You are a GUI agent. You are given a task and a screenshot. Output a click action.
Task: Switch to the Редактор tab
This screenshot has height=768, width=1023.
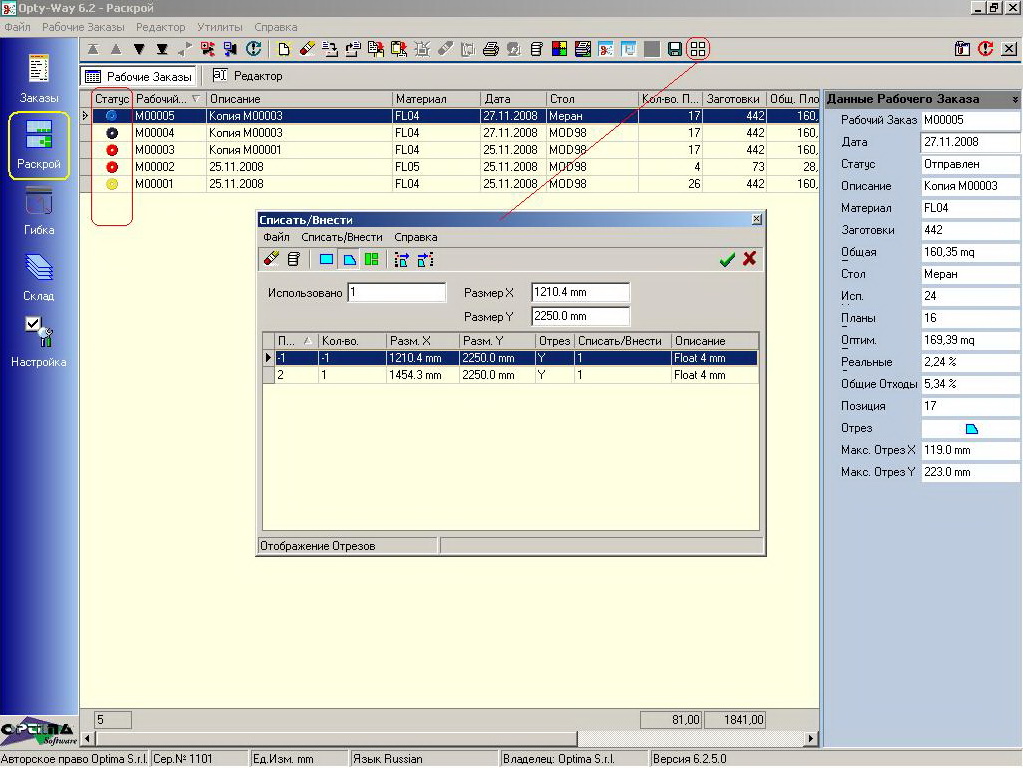(x=248, y=76)
